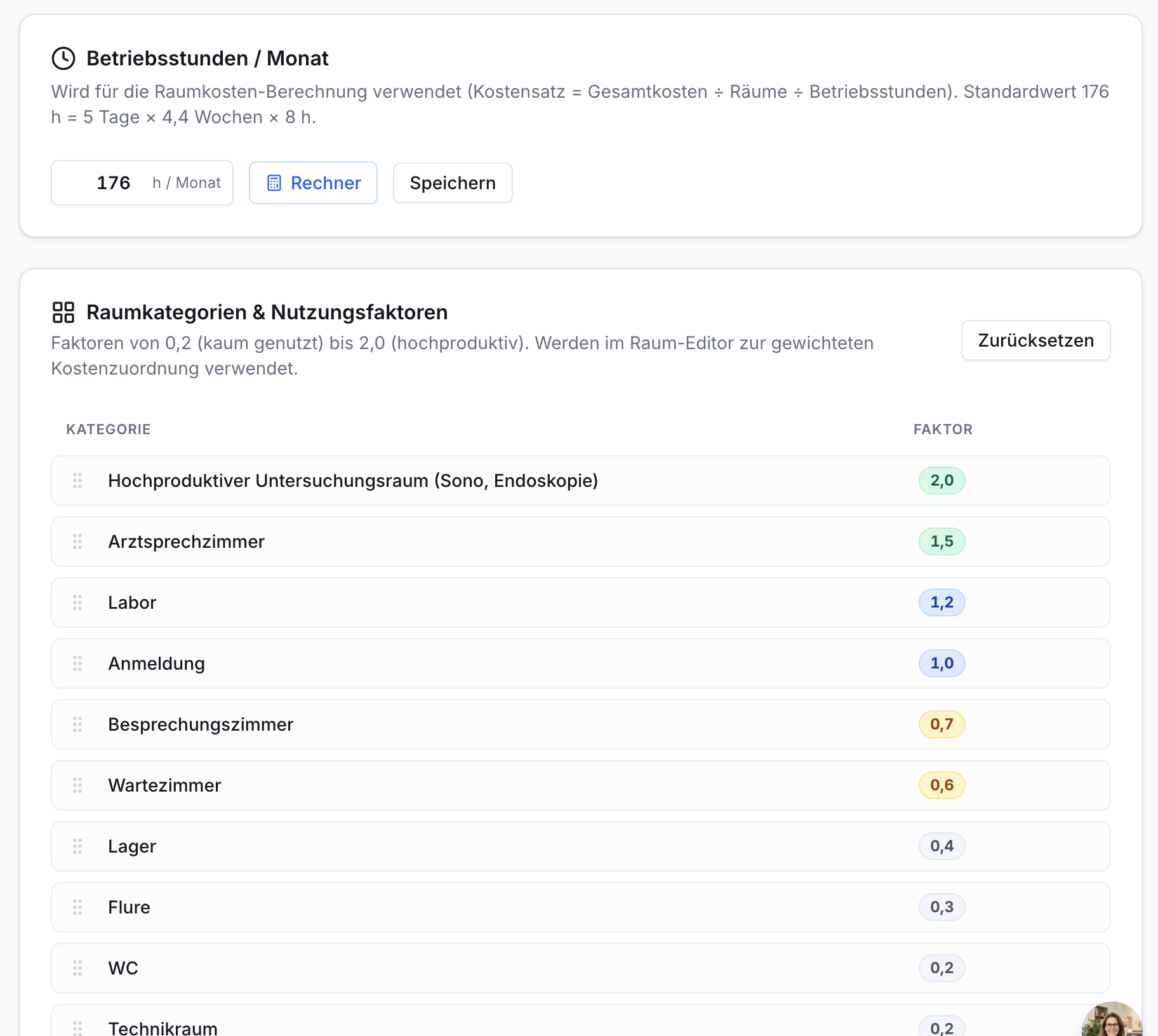Viewport: 1158px width, 1036px height.
Task: Click the Besprechungszimmer category name
Action: (201, 724)
